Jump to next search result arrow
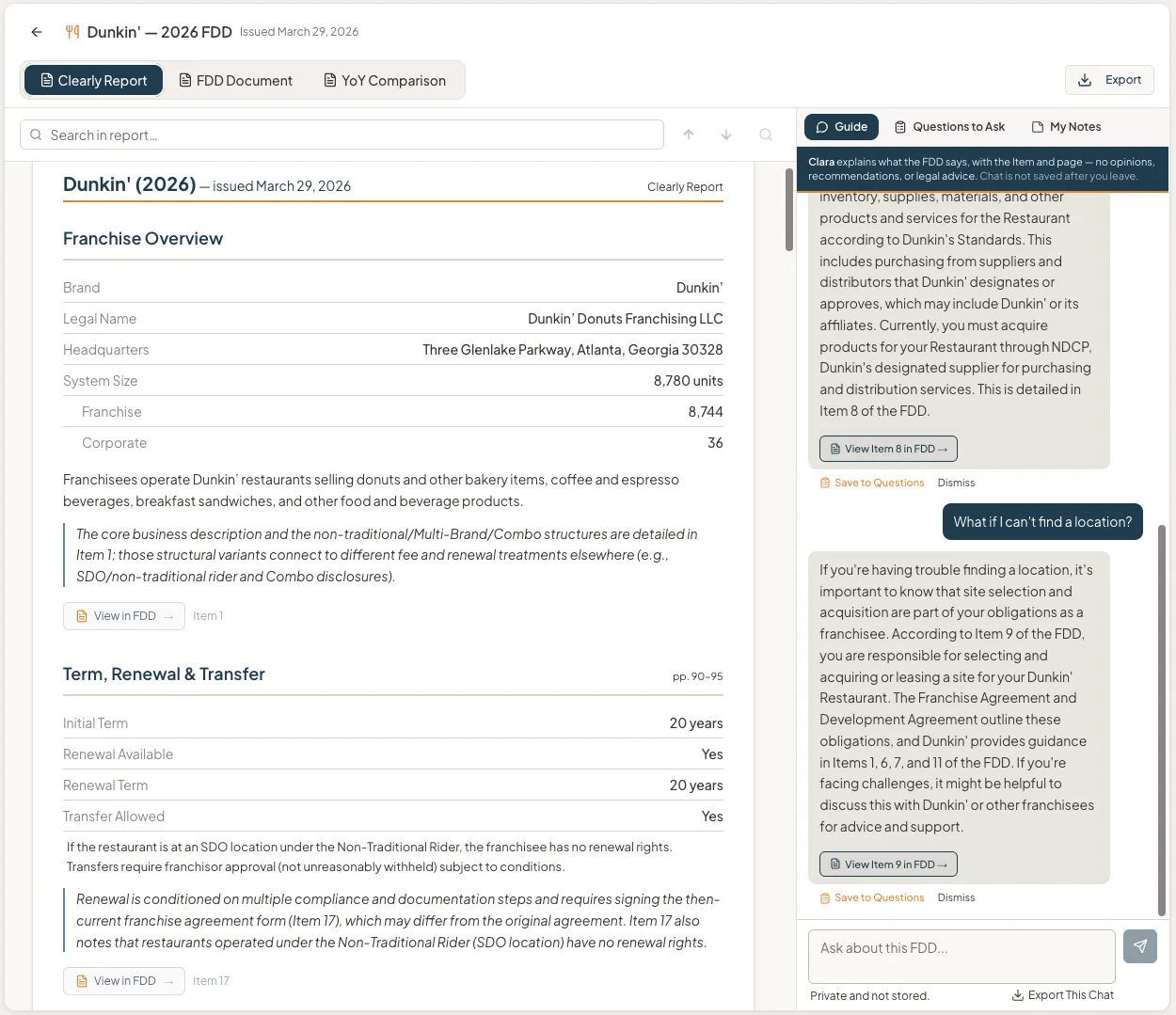Image resolution: width=1176 pixels, height=1015 pixels. pos(726,135)
